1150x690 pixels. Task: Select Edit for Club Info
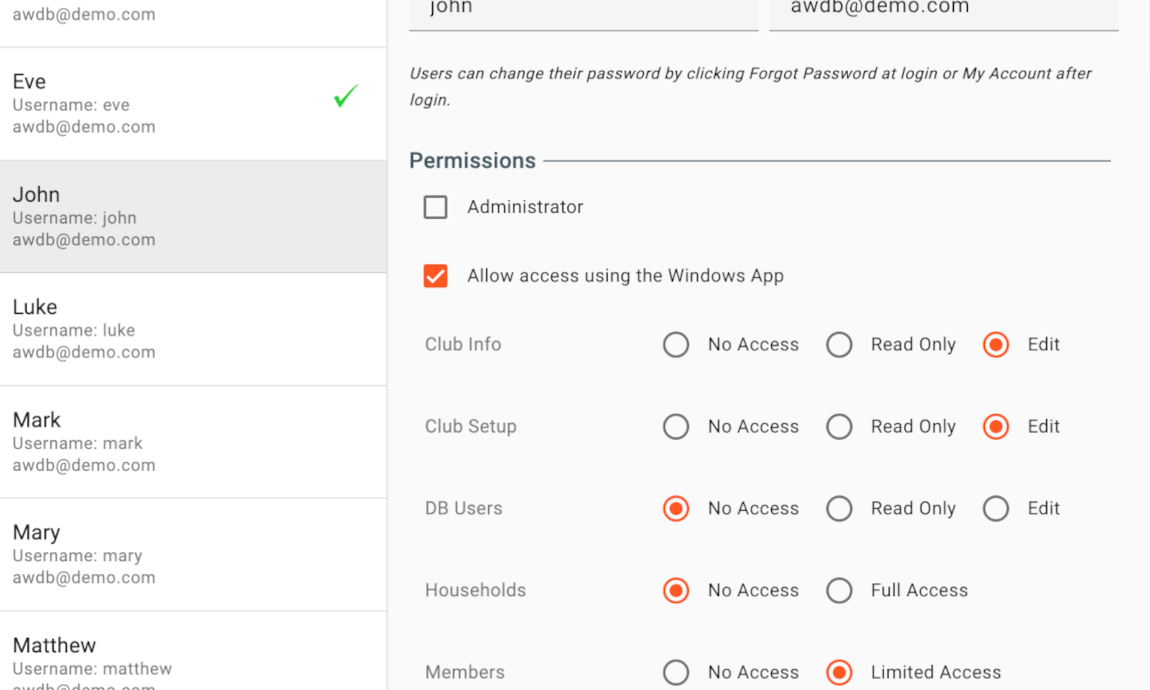pyautogui.click(x=995, y=345)
